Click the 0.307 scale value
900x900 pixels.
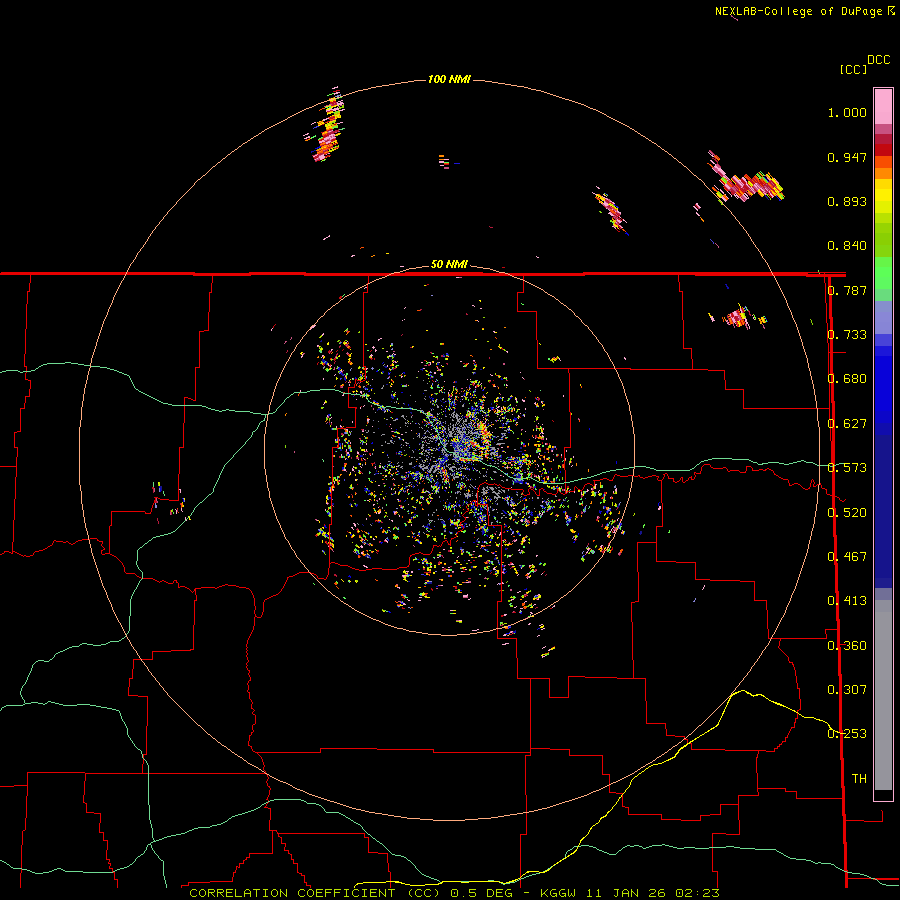pyautogui.click(x=847, y=690)
